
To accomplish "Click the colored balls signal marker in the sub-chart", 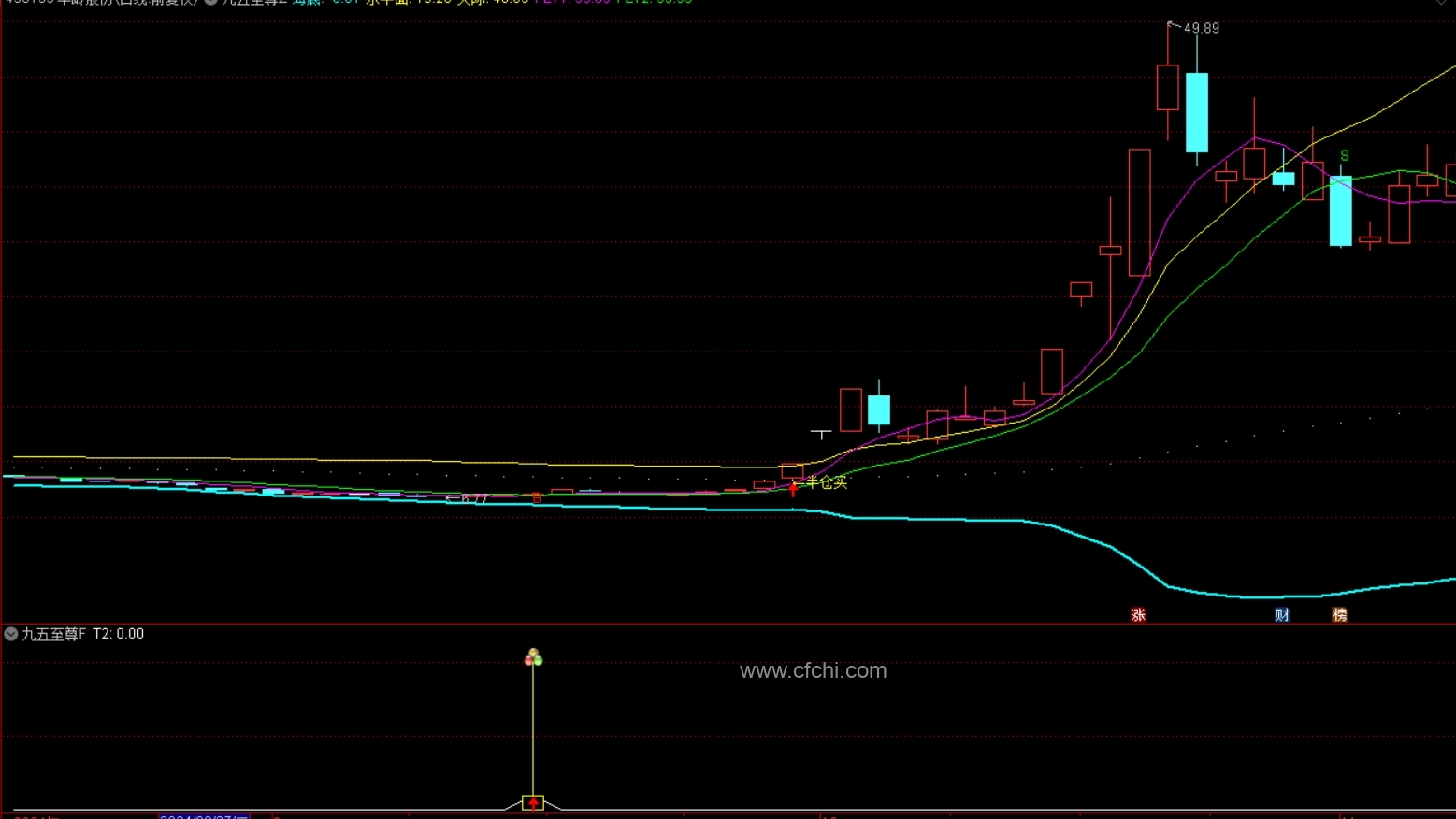I will [533, 657].
